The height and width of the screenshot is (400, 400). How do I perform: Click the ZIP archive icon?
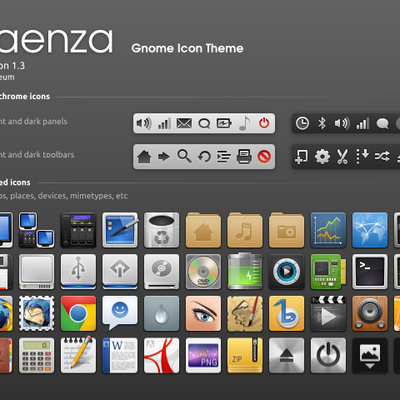(245, 355)
